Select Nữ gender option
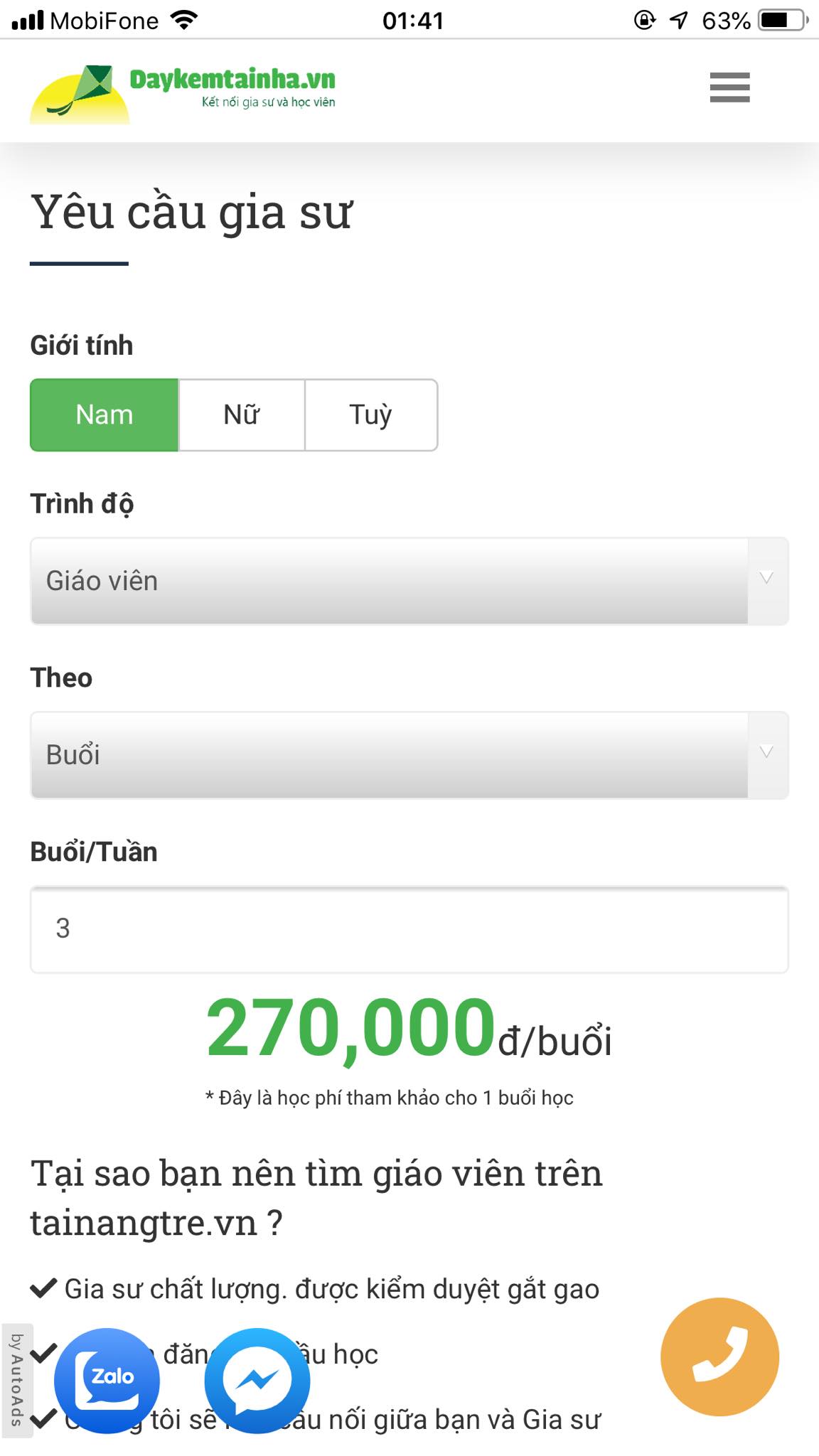Screen dimensions: 819x1456 tap(242, 414)
